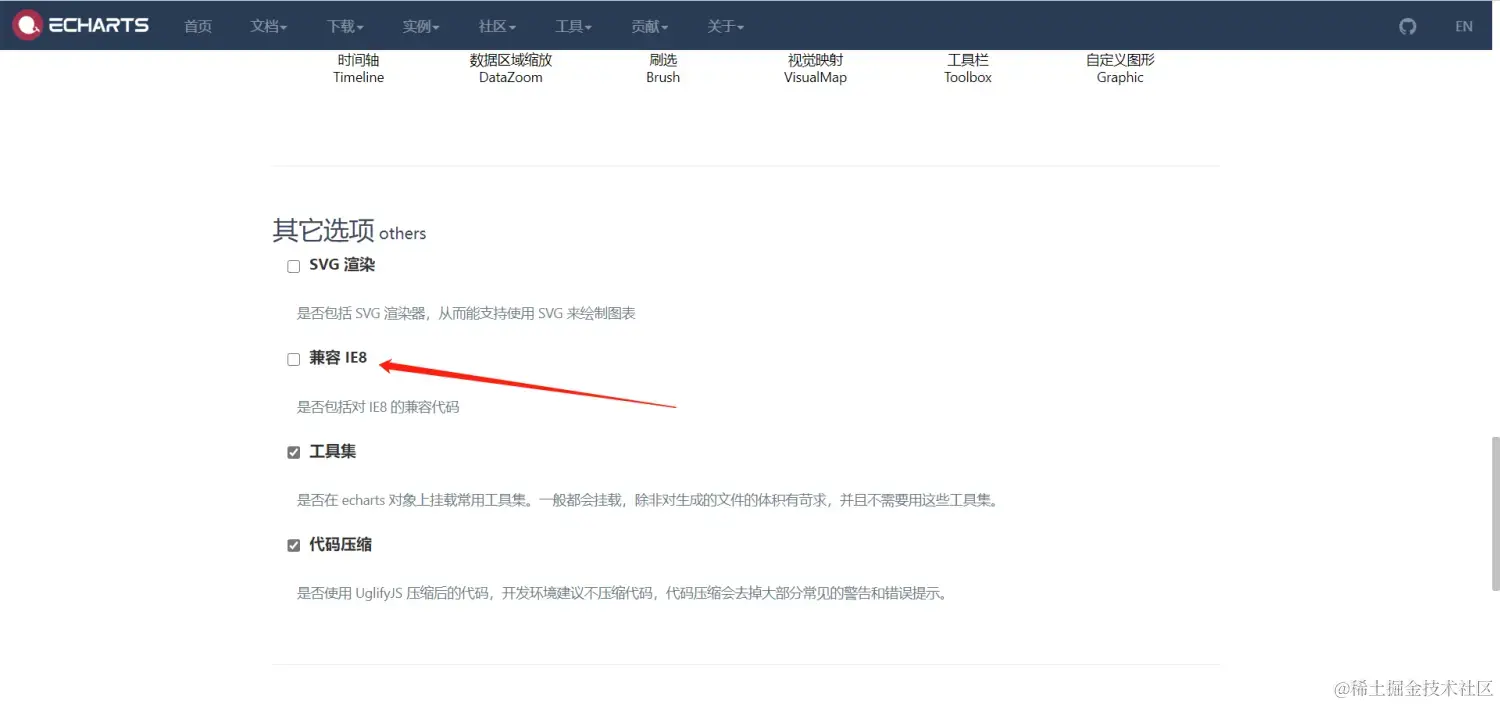This screenshot has height=705, width=1500.
Task: Open the GitHub repository icon
Action: point(1408,27)
